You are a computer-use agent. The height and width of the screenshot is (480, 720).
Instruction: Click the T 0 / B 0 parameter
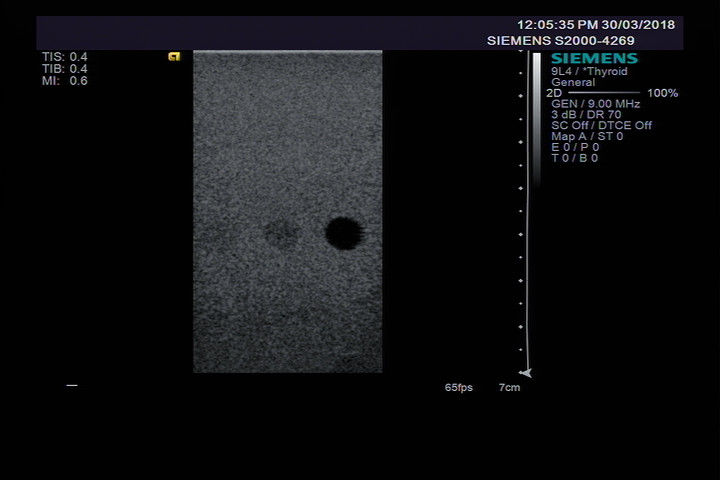tap(575, 158)
